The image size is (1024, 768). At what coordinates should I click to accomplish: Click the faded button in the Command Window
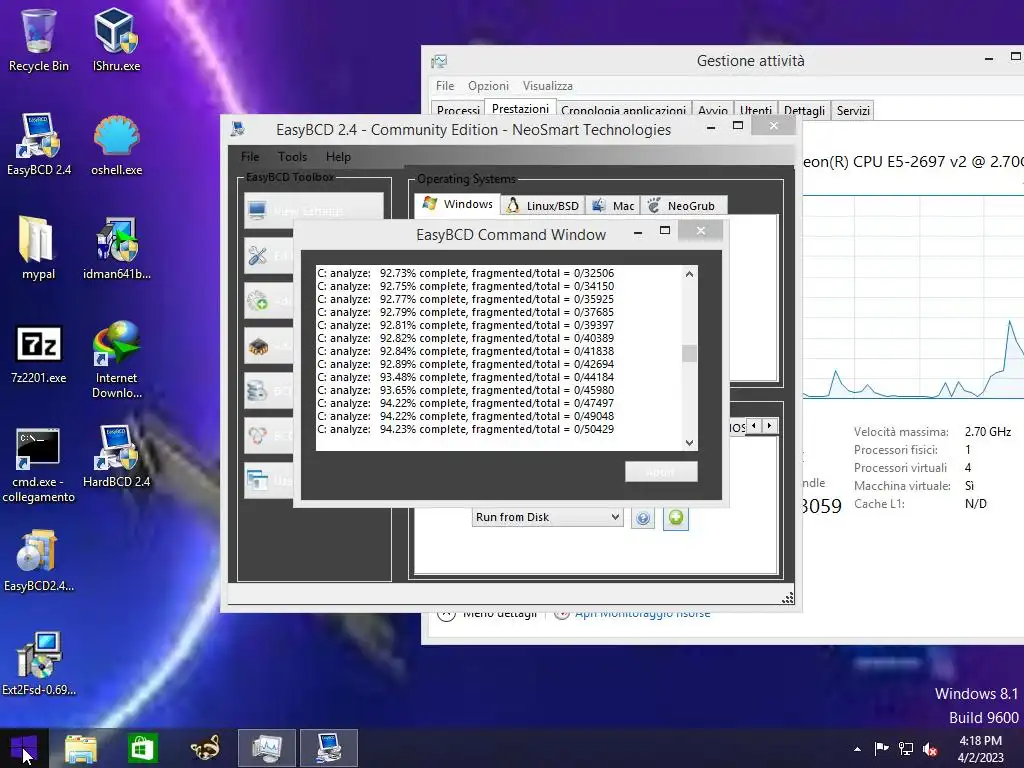(x=661, y=472)
